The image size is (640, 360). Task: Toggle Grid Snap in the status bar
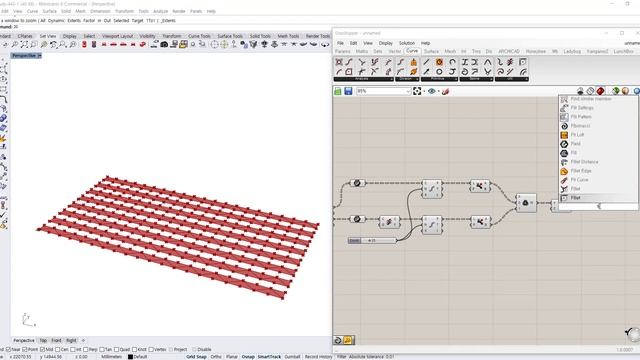pos(196,357)
